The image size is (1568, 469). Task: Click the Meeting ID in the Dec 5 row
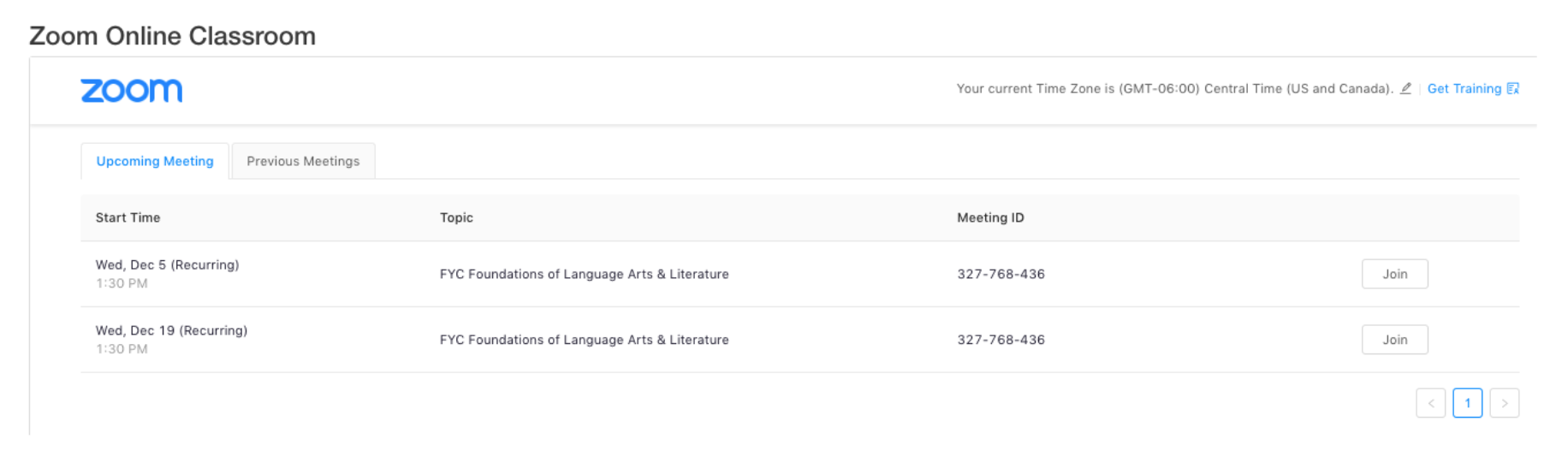1001,274
